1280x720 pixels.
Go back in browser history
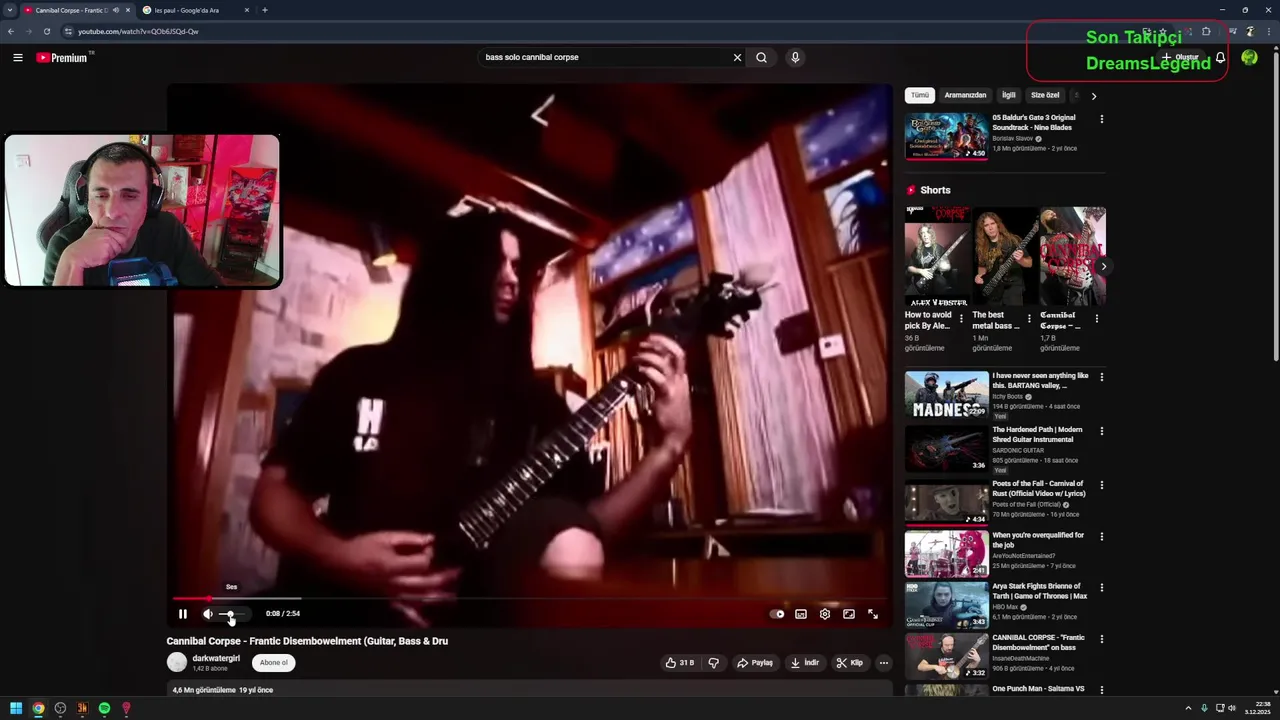[11, 31]
